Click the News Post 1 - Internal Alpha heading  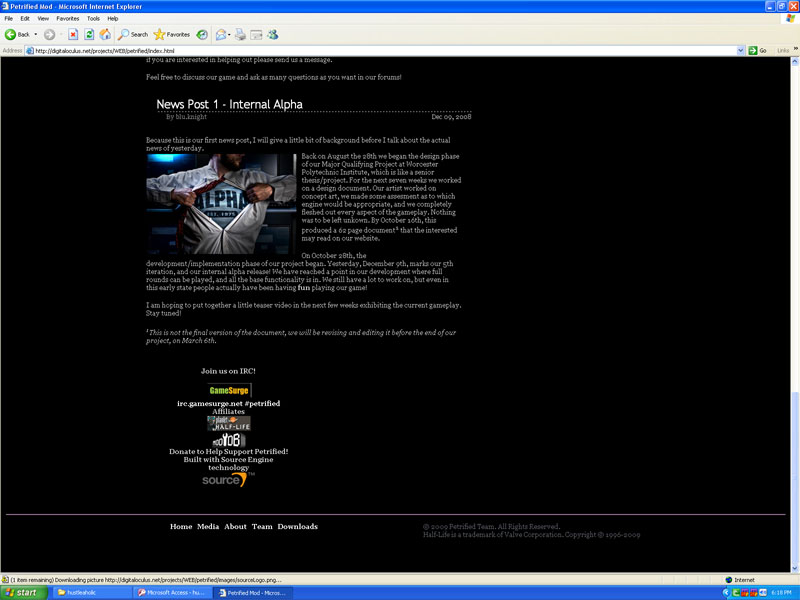tap(229, 104)
